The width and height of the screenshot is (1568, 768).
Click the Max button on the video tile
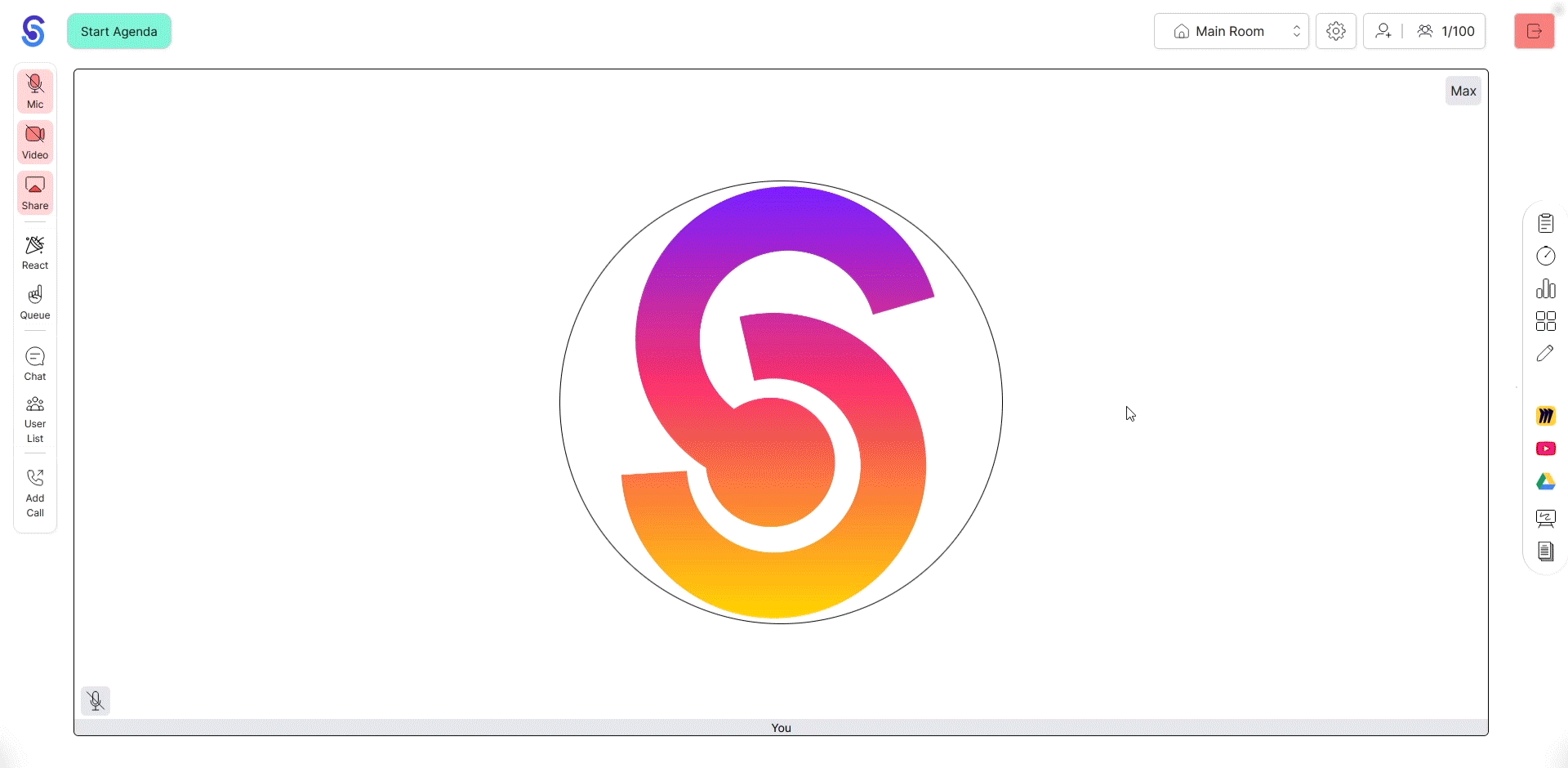coord(1463,91)
